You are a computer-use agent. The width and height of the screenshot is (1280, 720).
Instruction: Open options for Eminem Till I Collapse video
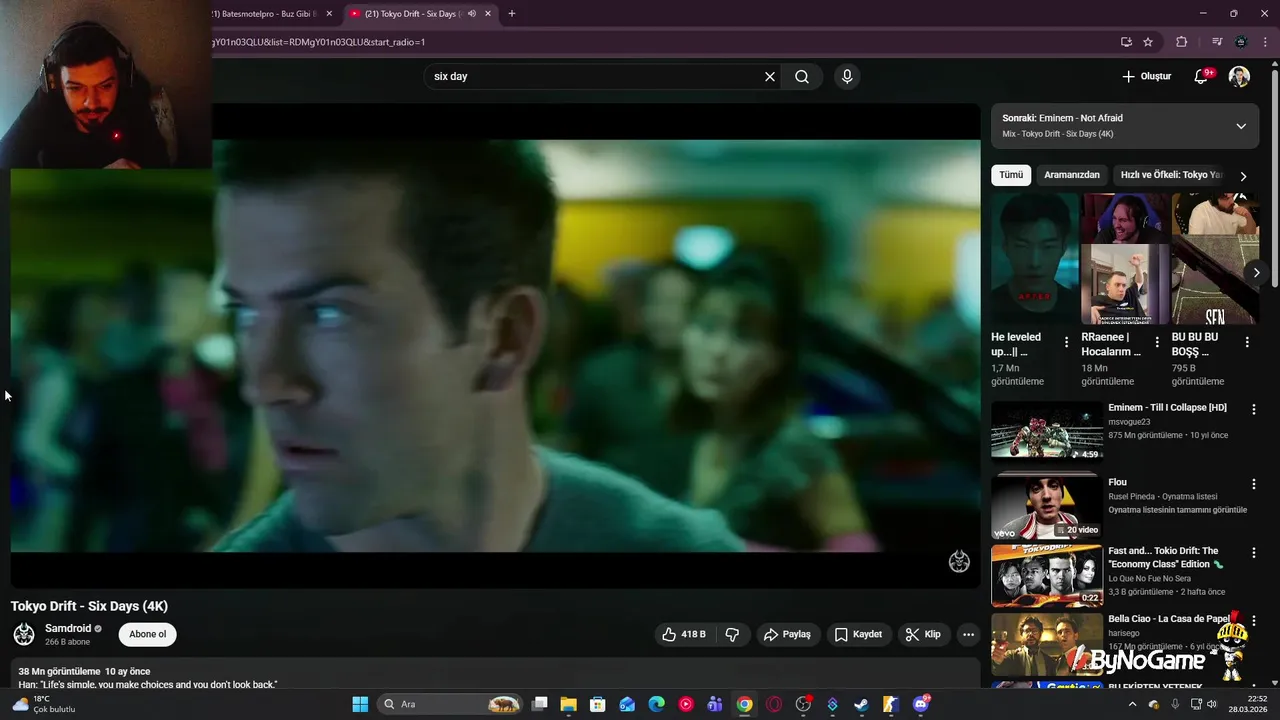[x=1253, y=409]
